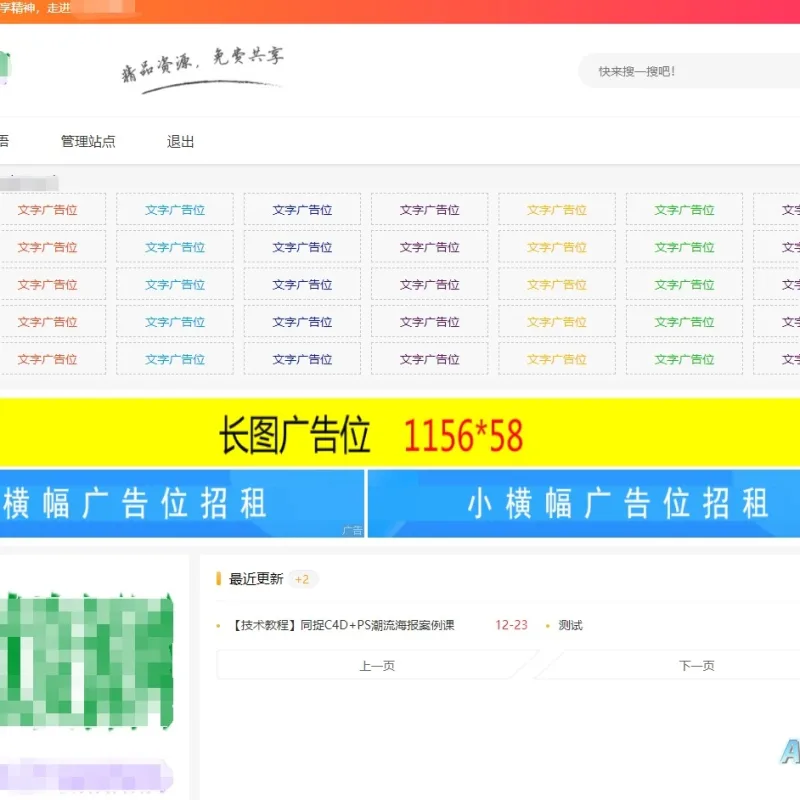Click the purple 文字广告位 in the last row
Screen dimensions: 800x800
pos(430,359)
